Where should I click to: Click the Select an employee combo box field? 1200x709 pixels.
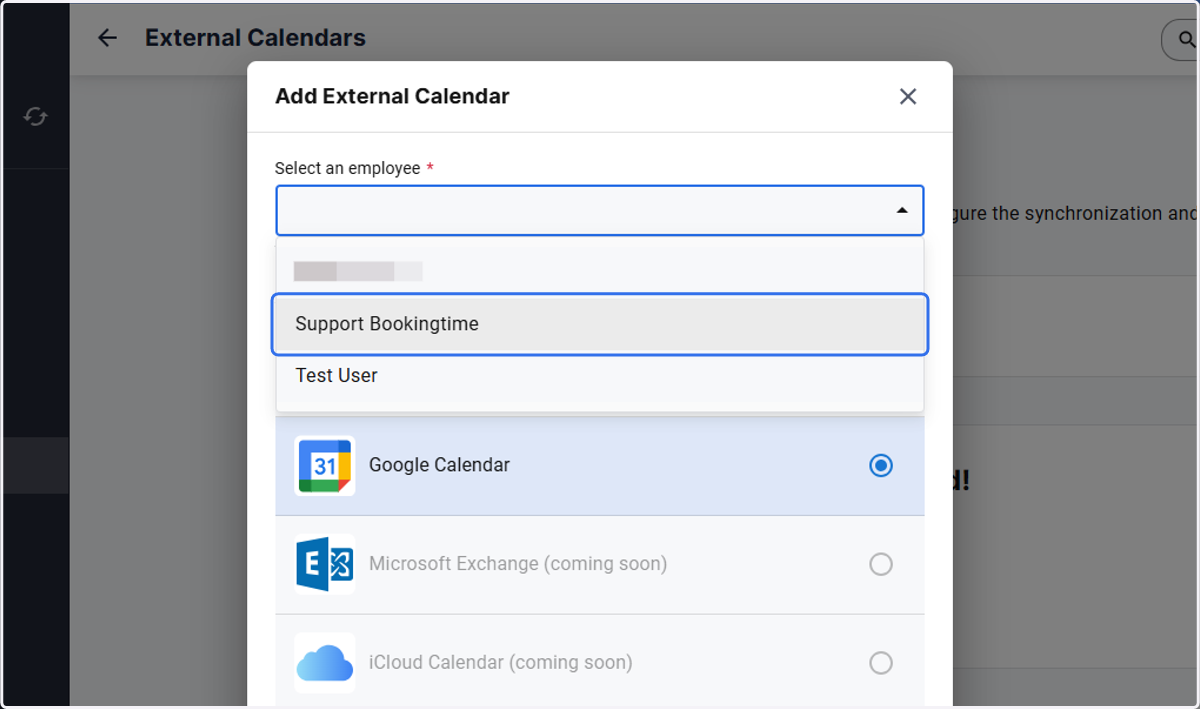pyautogui.click(x=600, y=210)
